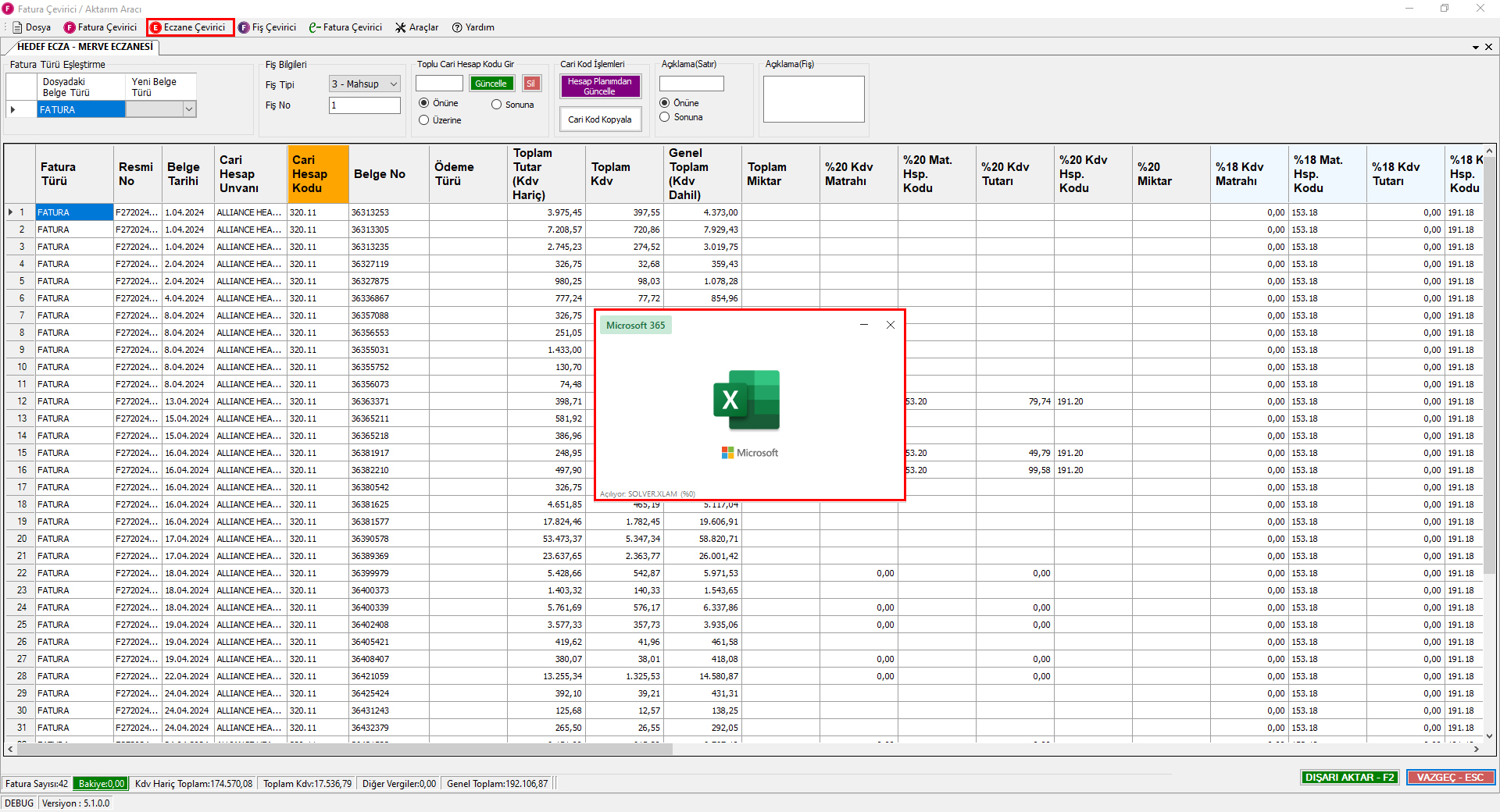This screenshot has width=1500, height=812.
Task: Select Sonuna under Toplu Cari Hesap Kodu
Action: click(x=497, y=105)
